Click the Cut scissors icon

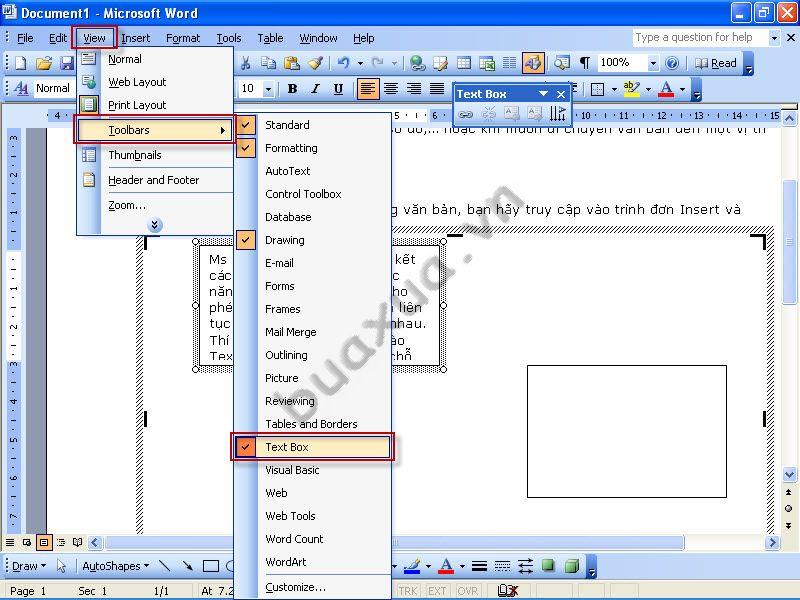[245, 63]
